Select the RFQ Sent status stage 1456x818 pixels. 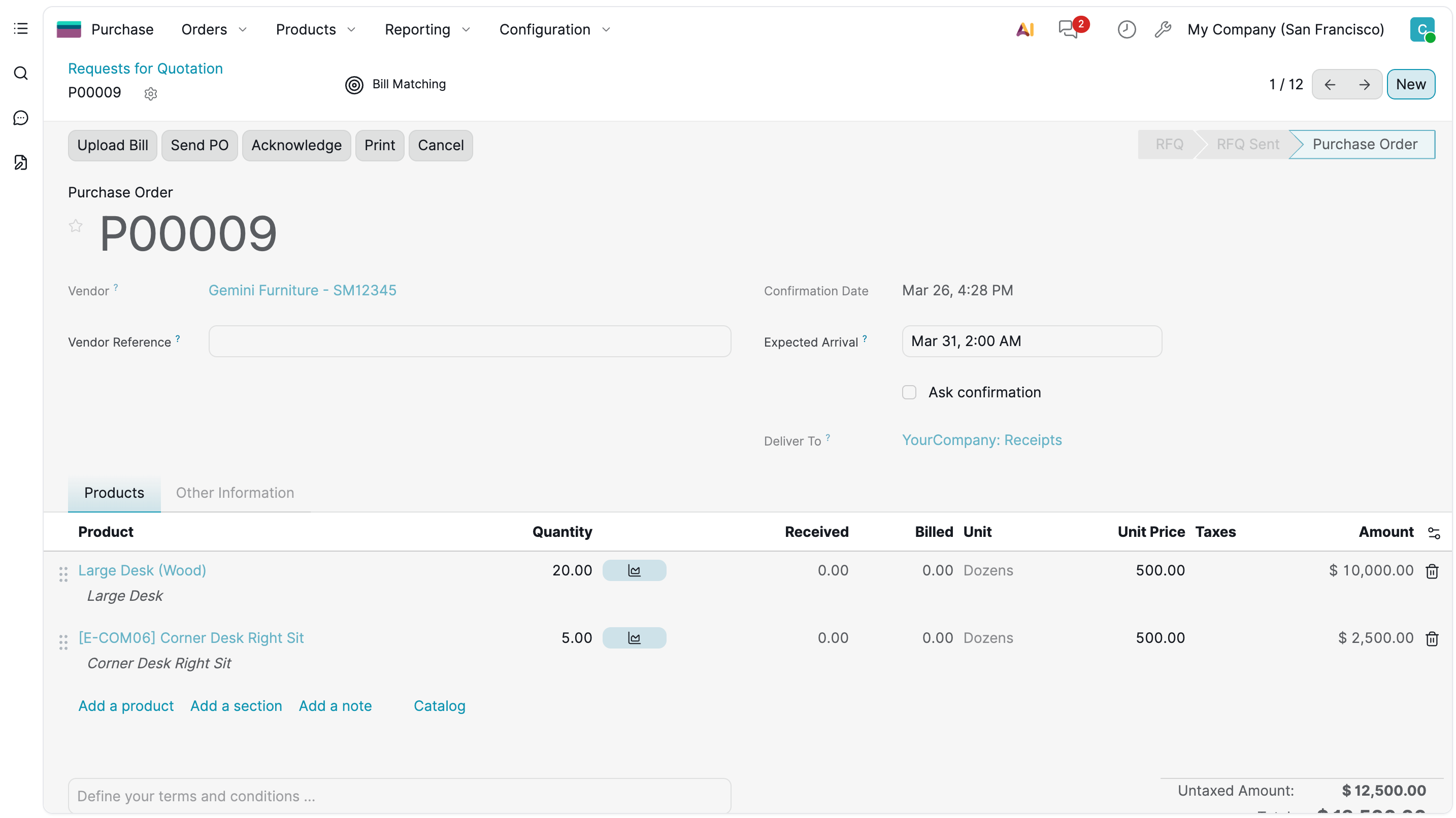(1247, 145)
